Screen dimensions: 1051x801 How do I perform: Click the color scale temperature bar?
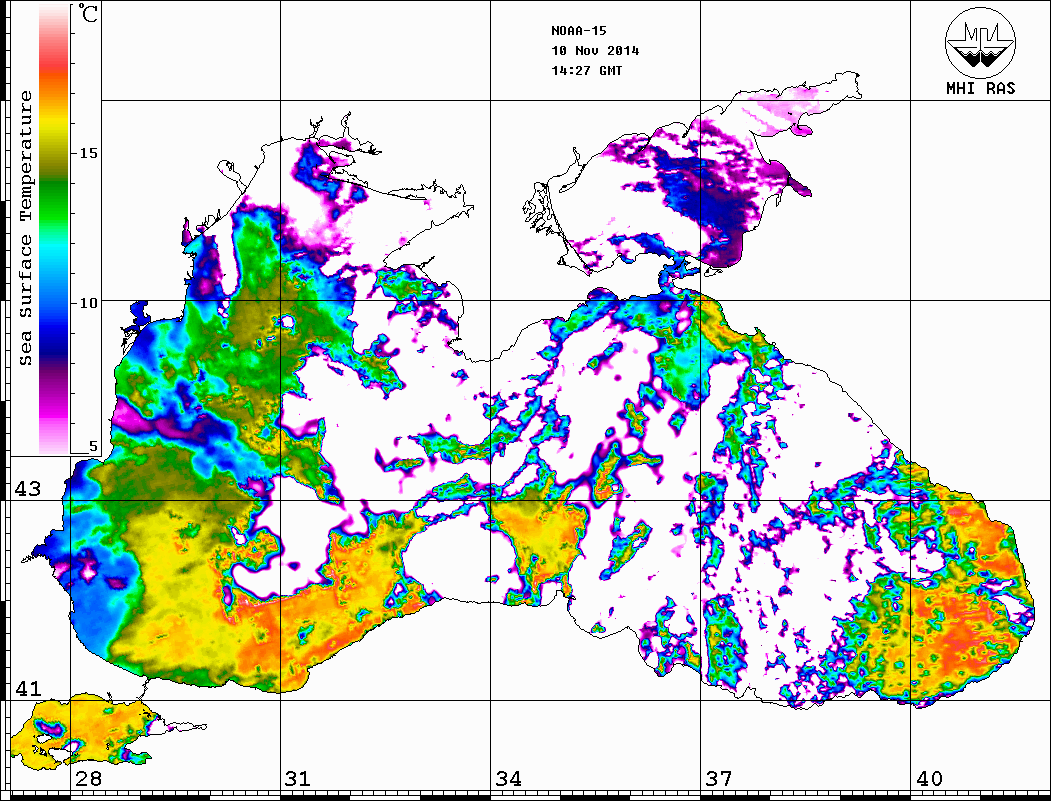pyautogui.click(x=54, y=229)
